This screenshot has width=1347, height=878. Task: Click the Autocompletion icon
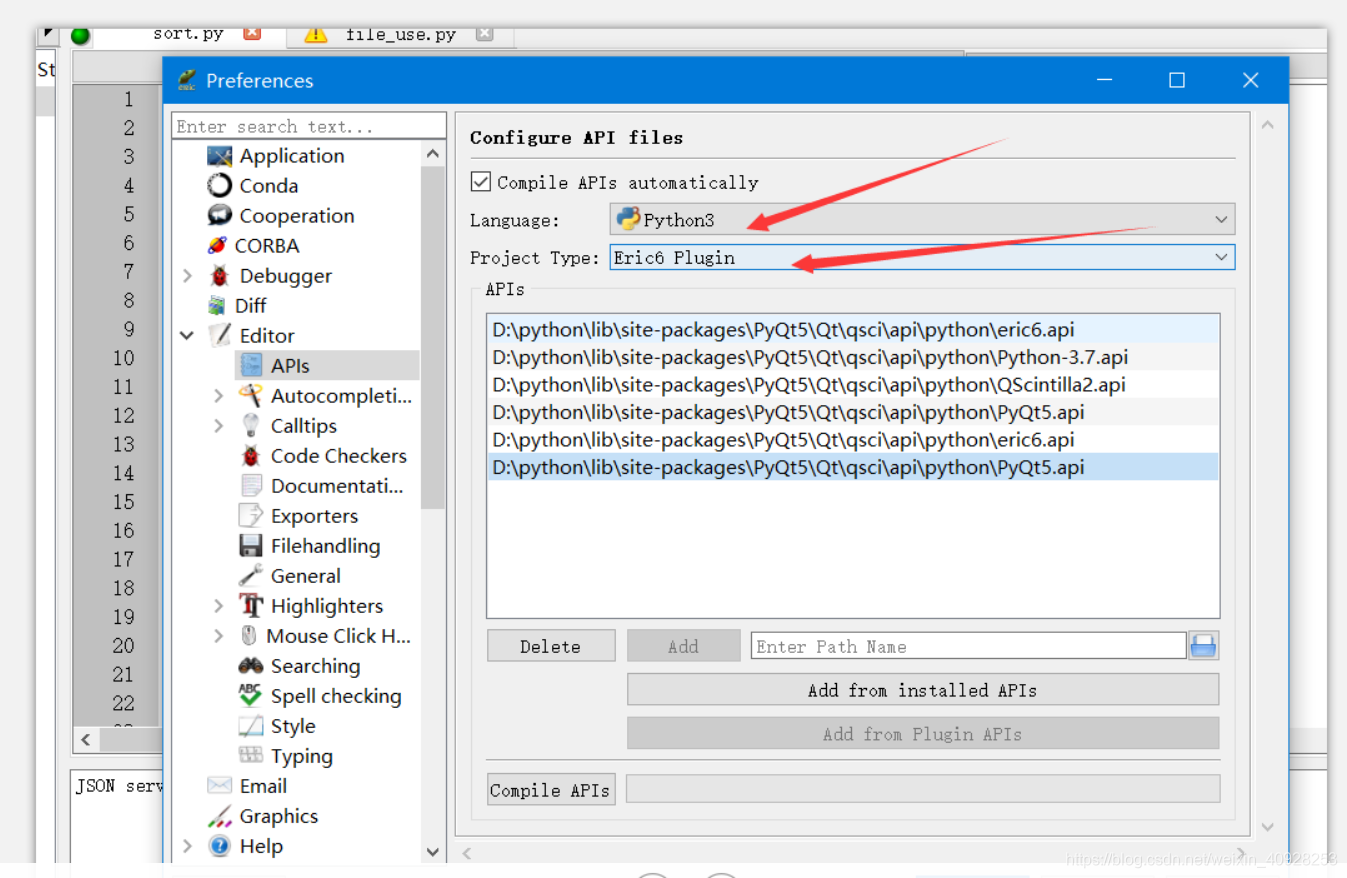251,396
